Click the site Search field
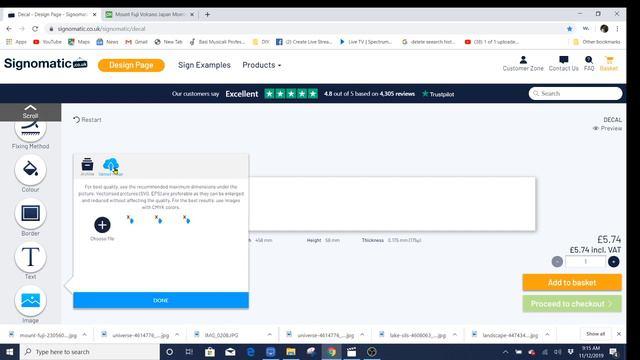 [575, 93]
